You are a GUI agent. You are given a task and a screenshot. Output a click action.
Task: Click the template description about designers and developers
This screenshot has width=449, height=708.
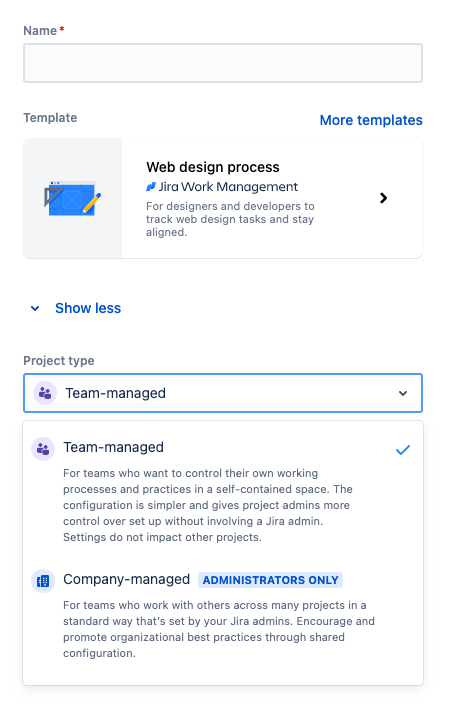tap(230, 219)
